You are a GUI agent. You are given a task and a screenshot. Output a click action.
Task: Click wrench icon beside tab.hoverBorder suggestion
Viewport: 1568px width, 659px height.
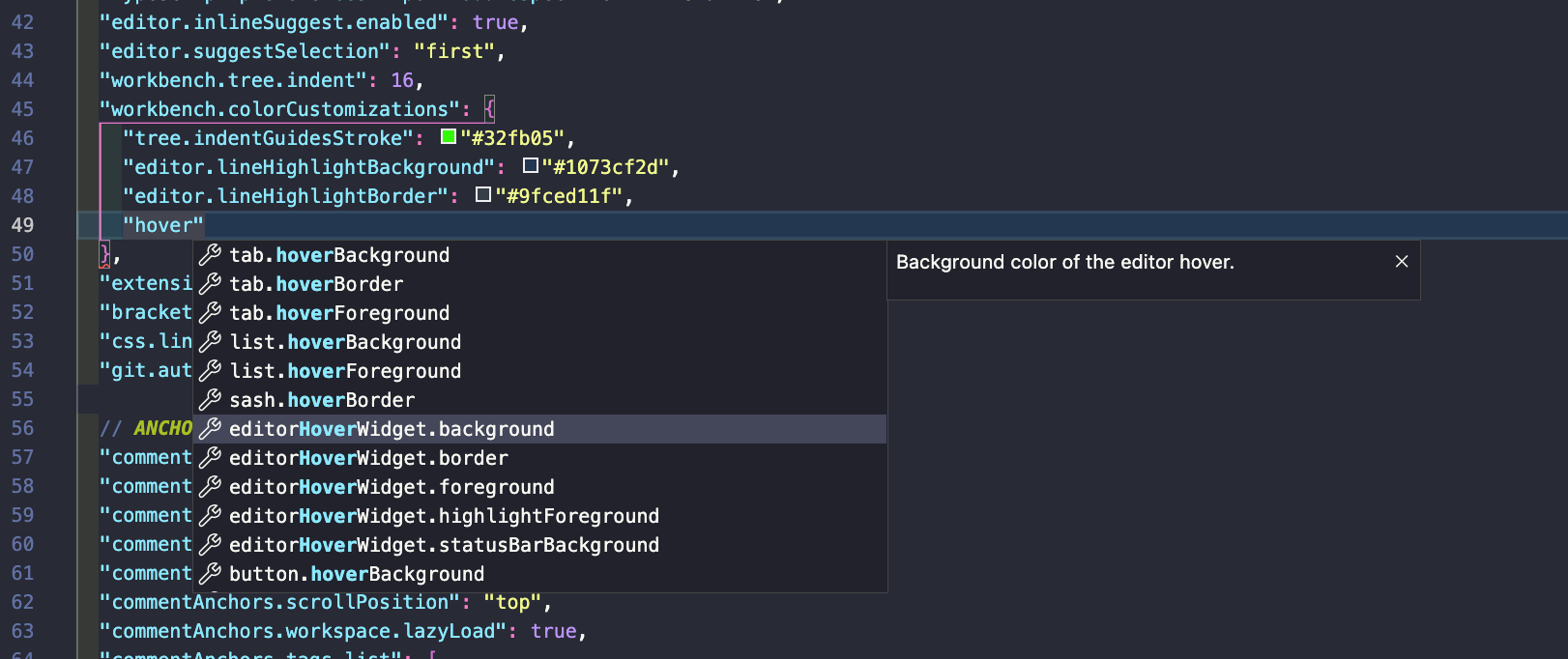click(210, 284)
